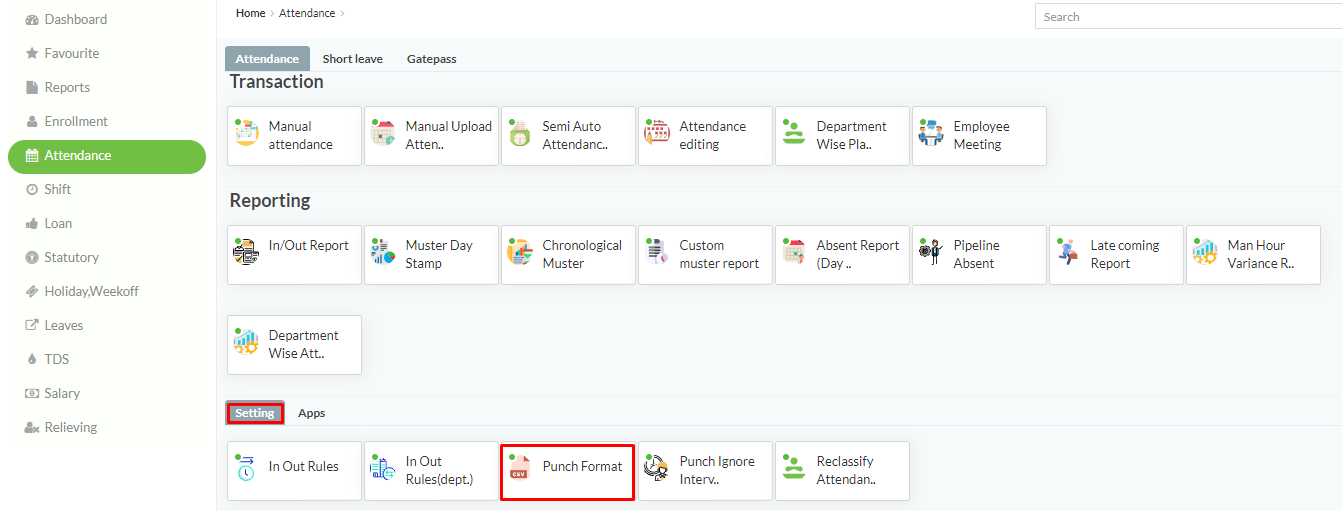Click the Manual attendance label
This screenshot has width=1342, height=511.
[x=301, y=135]
